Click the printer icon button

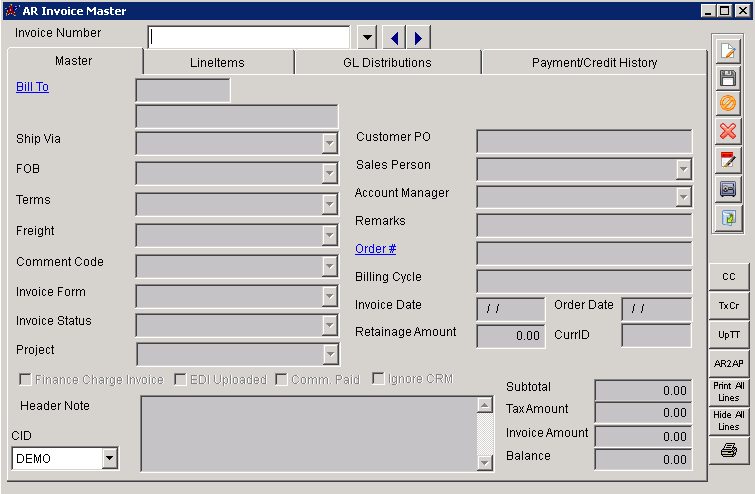pos(728,450)
